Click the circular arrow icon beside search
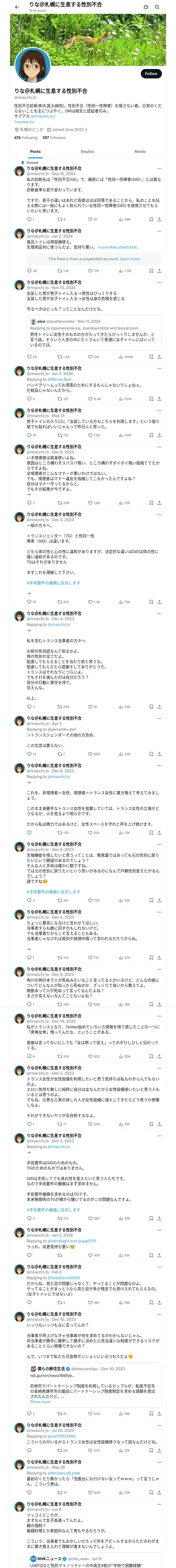The image size is (176, 1568). [x=146, y=7]
